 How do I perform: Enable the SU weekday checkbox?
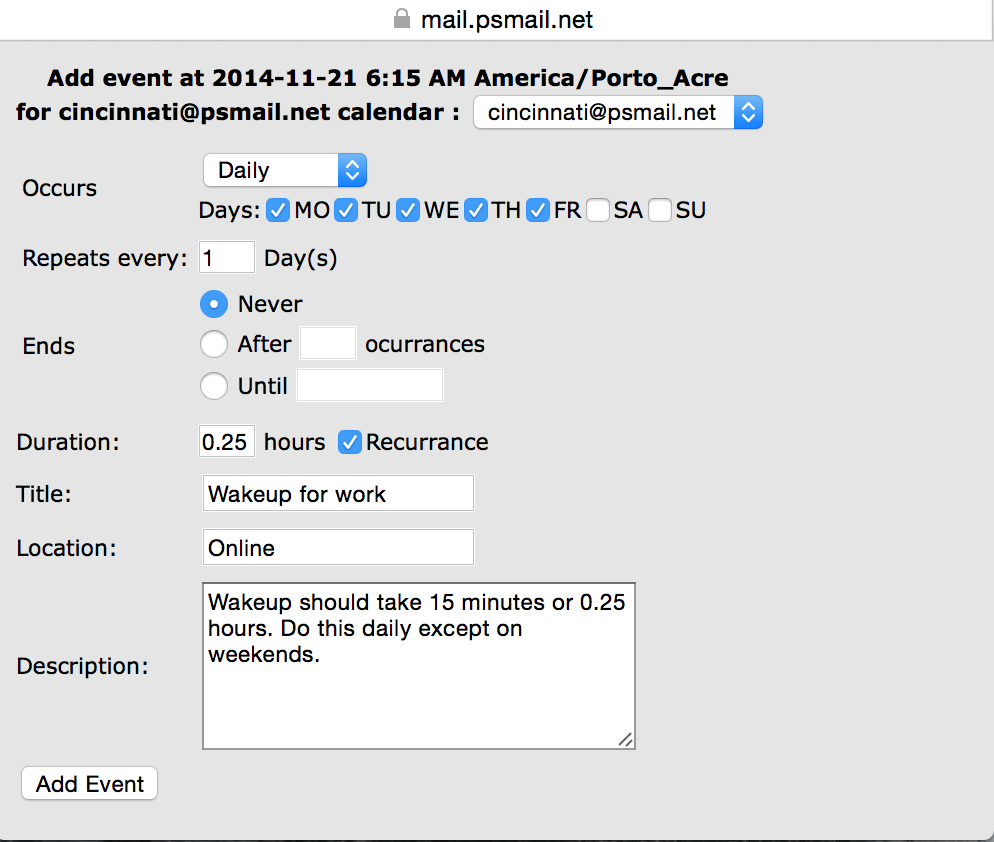pos(661,210)
